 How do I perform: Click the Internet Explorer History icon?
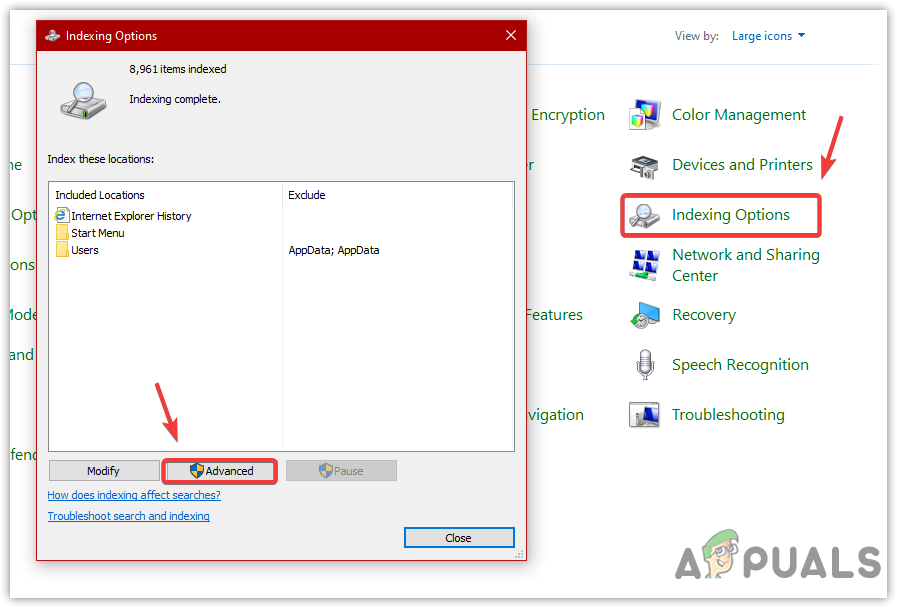(62, 215)
